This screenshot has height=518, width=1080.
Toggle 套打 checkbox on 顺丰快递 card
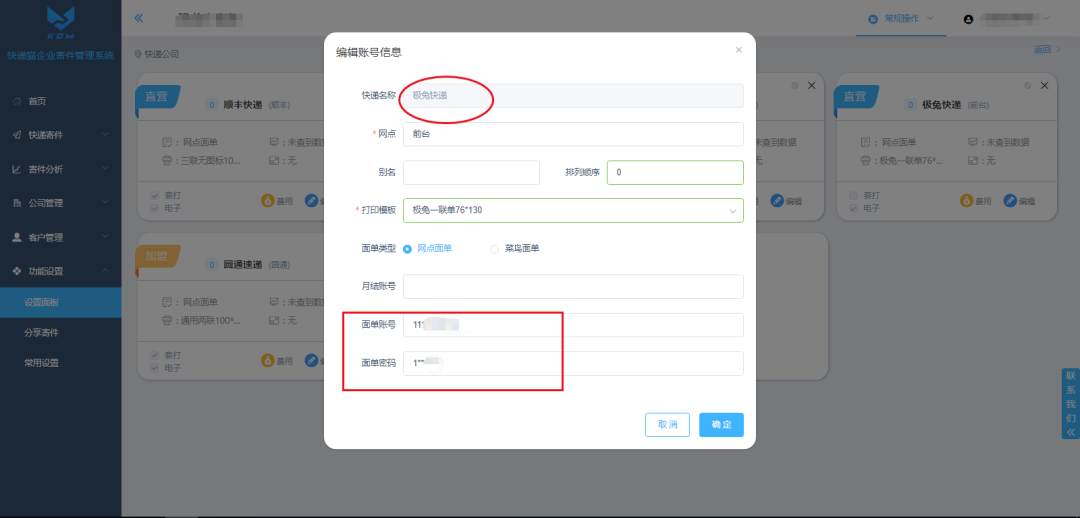[x=154, y=196]
